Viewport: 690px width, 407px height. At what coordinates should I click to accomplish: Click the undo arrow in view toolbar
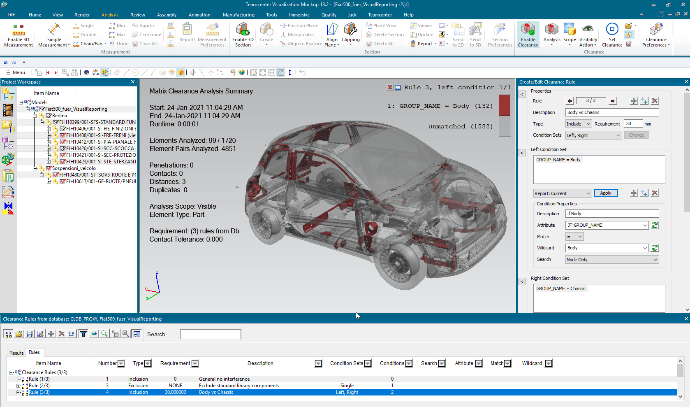tap(302, 72)
